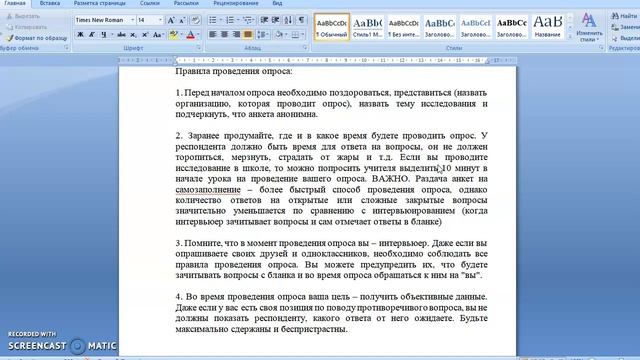Click the Copy (Копировать) command
640x360 pixels.
(x=27, y=27)
